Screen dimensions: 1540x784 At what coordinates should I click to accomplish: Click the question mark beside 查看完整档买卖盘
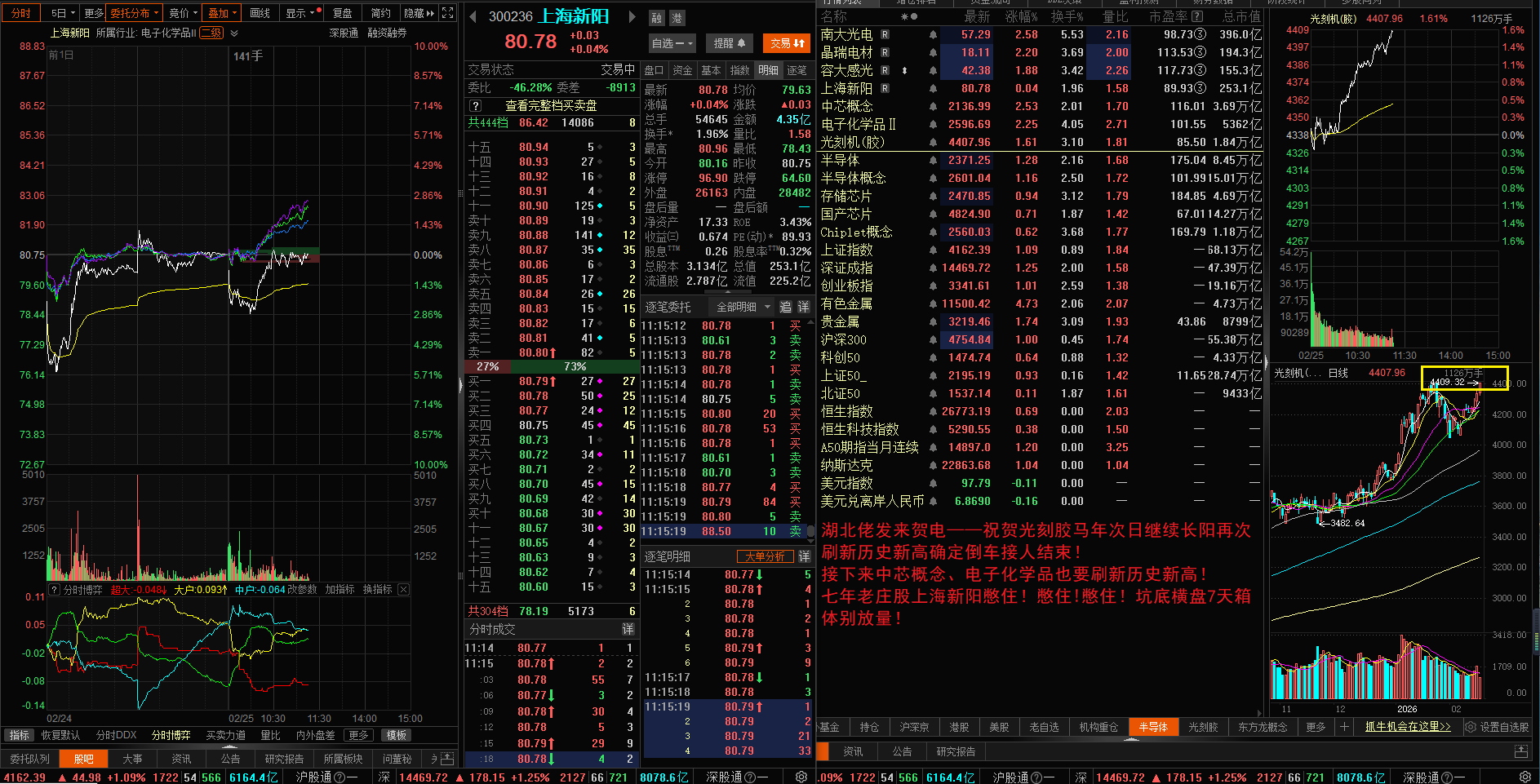[476, 105]
